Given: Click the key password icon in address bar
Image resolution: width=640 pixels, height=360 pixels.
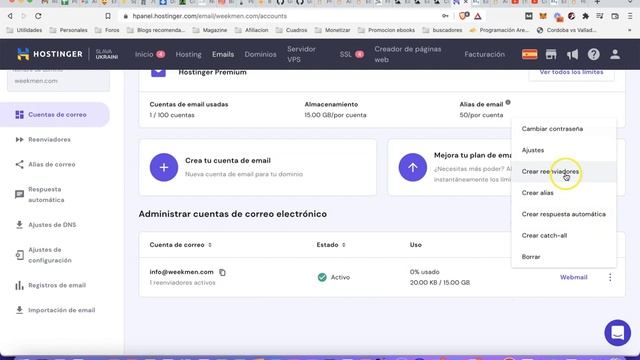Looking at the screenshot, I should click(x=445, y=16).
